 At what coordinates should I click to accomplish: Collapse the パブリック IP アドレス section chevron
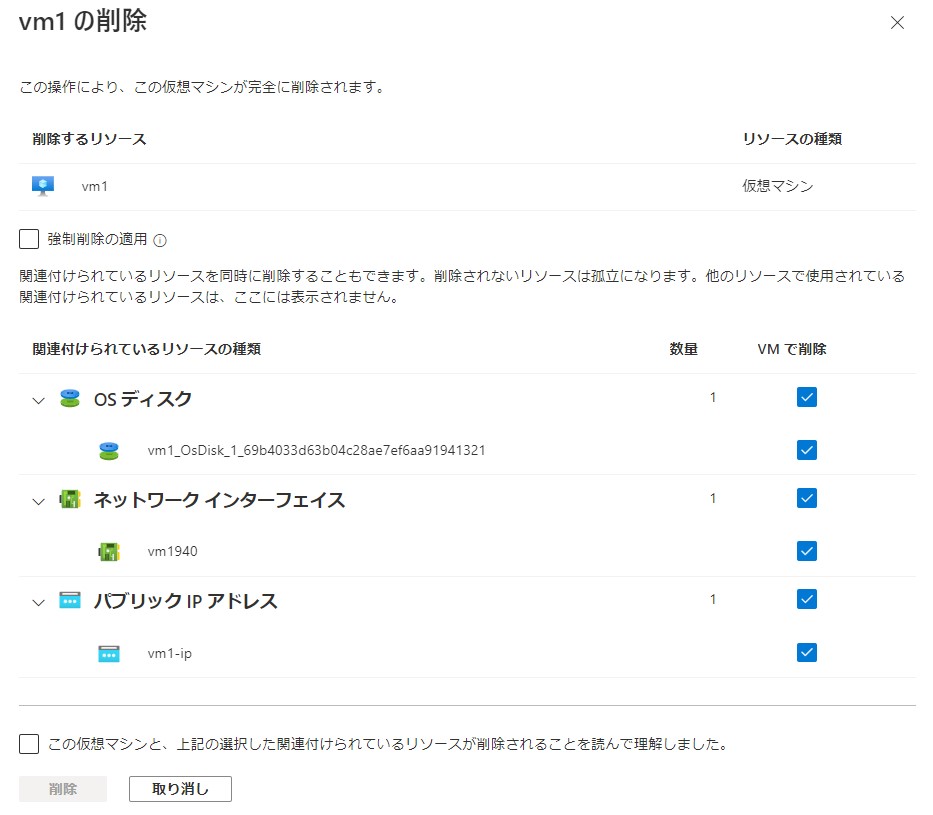point(39,602)
